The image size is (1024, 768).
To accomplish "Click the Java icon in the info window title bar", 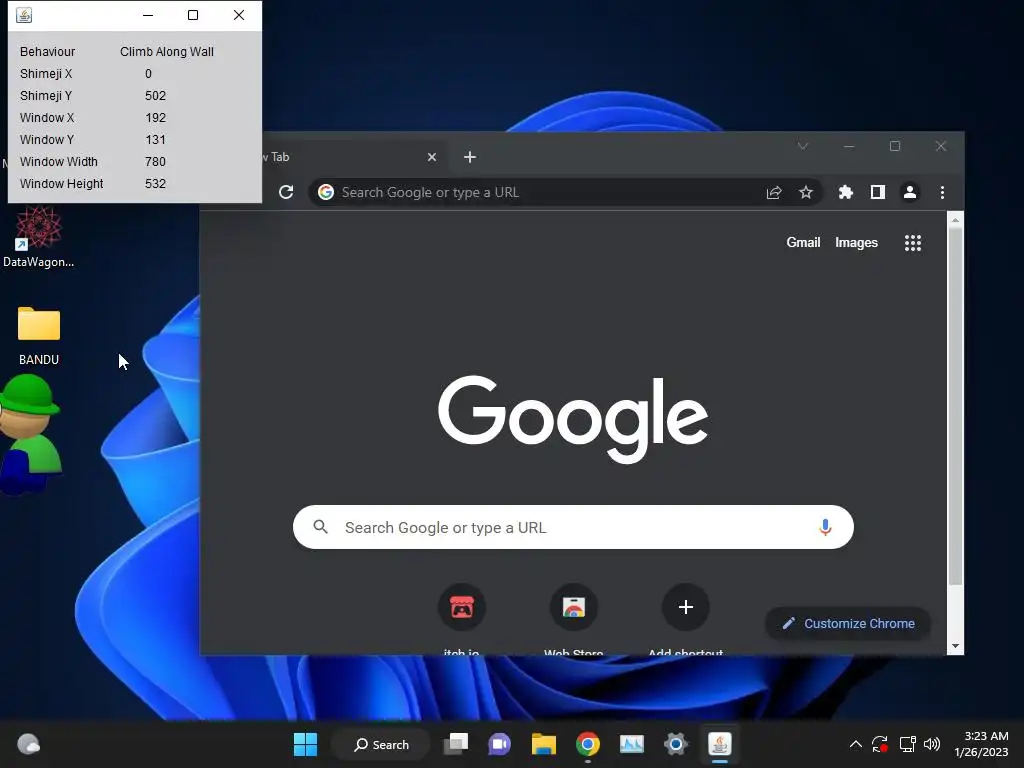I will 24,15.
